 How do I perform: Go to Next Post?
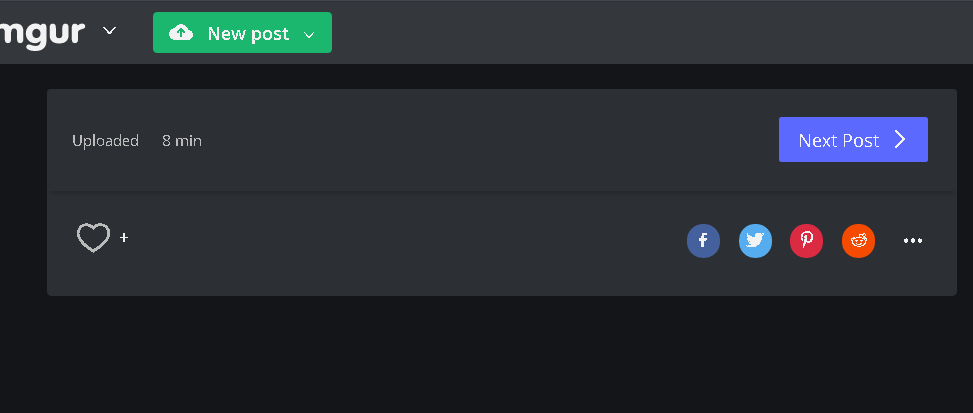(x=853, y=139)
